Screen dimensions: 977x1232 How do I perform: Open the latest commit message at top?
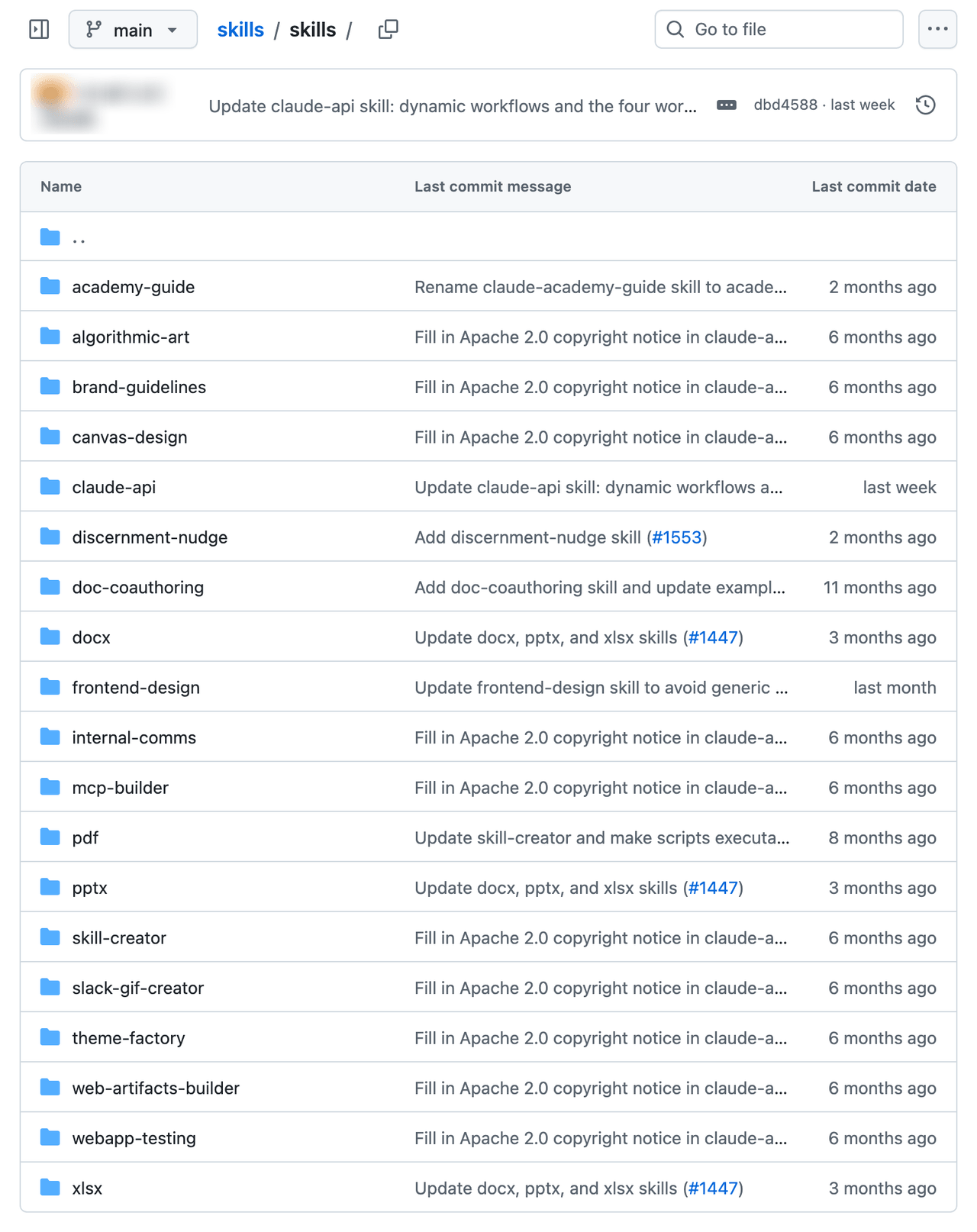pos(453,106)
